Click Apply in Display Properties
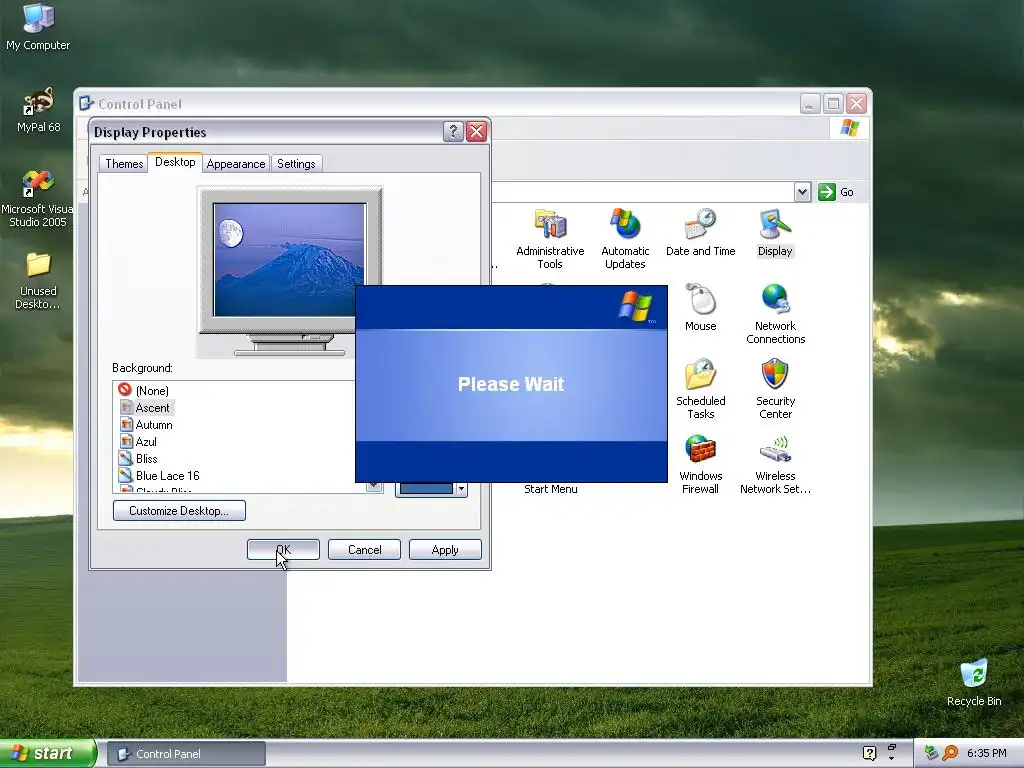Viewport: 1024px width, 768px height. pos(445,550)
